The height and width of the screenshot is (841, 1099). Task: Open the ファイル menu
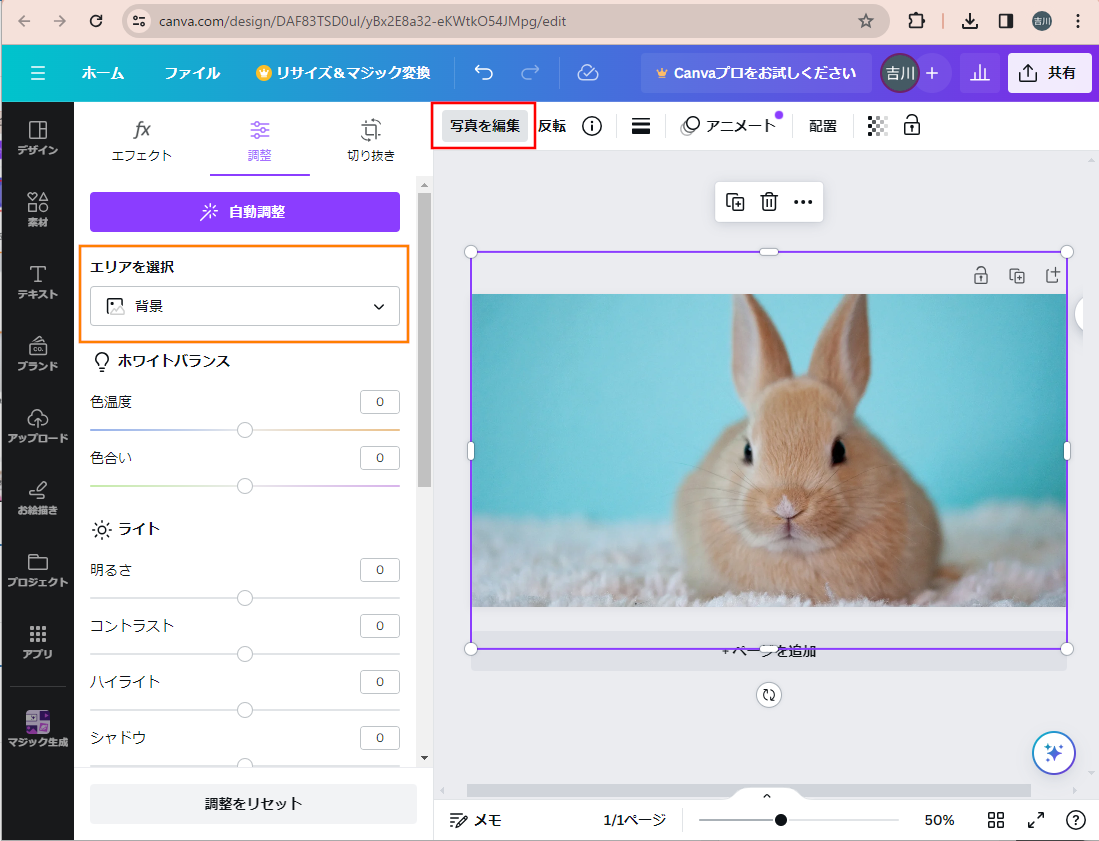click(x=192, y=73)
